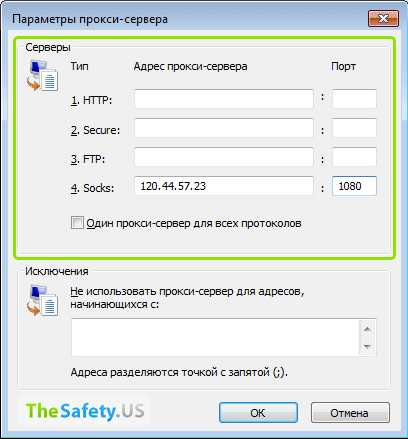Click the Socks address field with 120.44.57.23
The width and height of the screenshot is (408, 439).
[224, 186]
